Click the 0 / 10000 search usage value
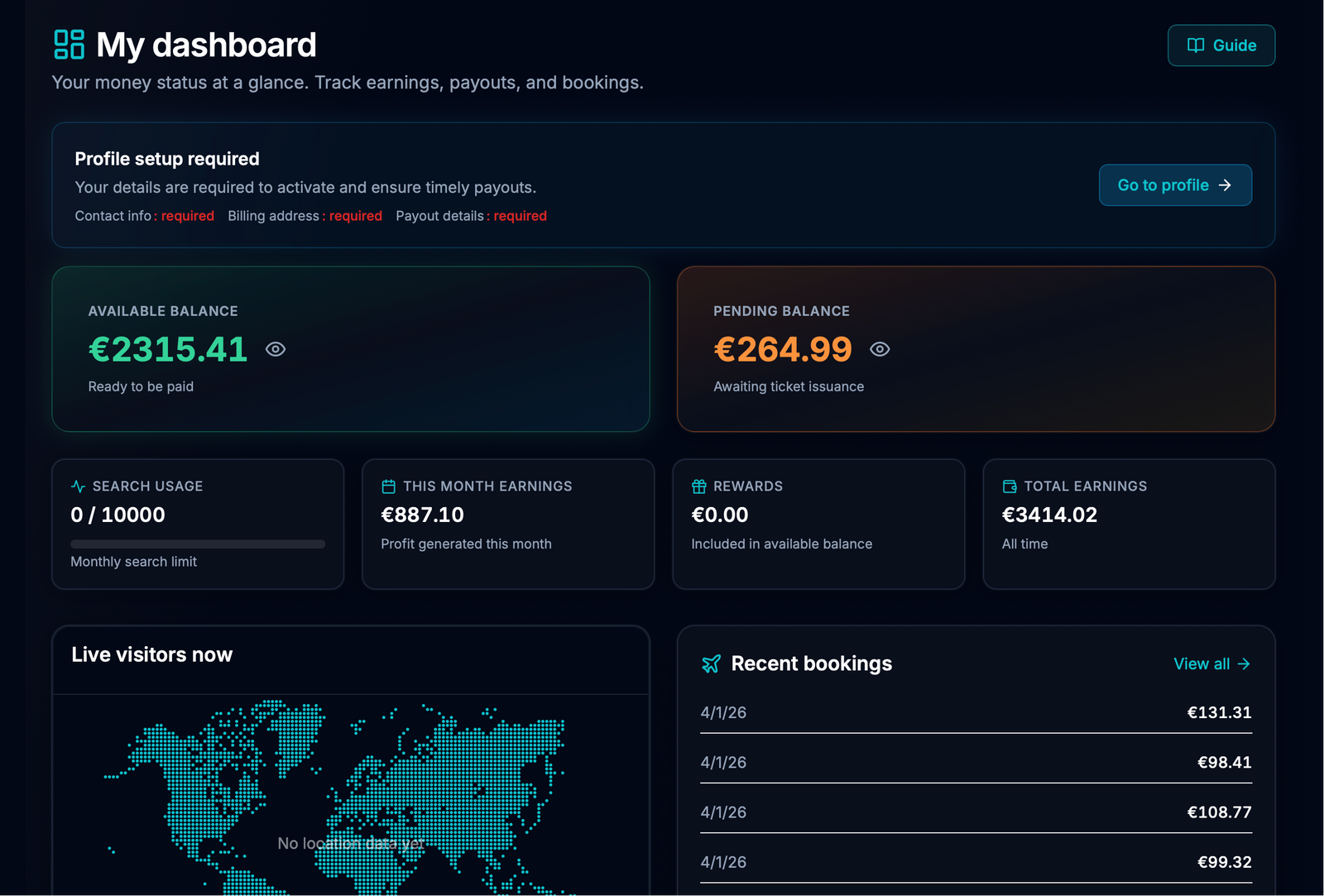Viewport: 1324px width, 896px height. point(118,515)
